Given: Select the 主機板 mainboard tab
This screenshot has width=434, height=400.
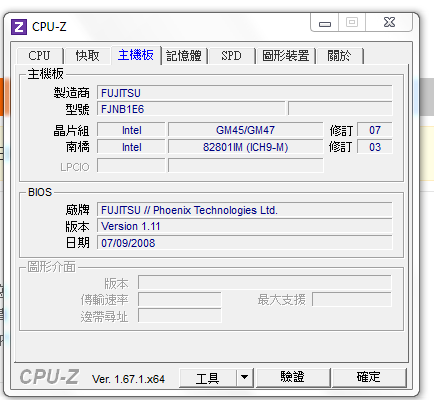Looking at the screenshot, I should [136, 55].
